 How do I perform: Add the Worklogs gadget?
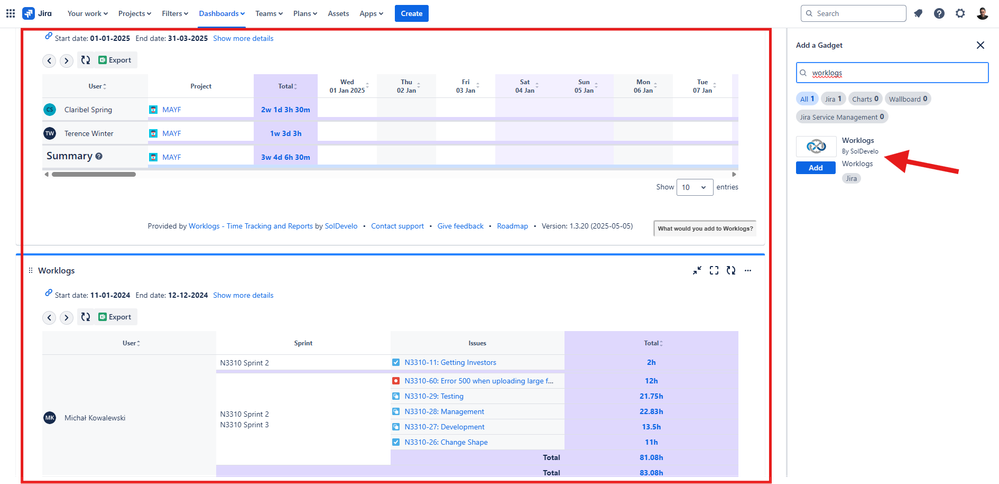[816, 167]
